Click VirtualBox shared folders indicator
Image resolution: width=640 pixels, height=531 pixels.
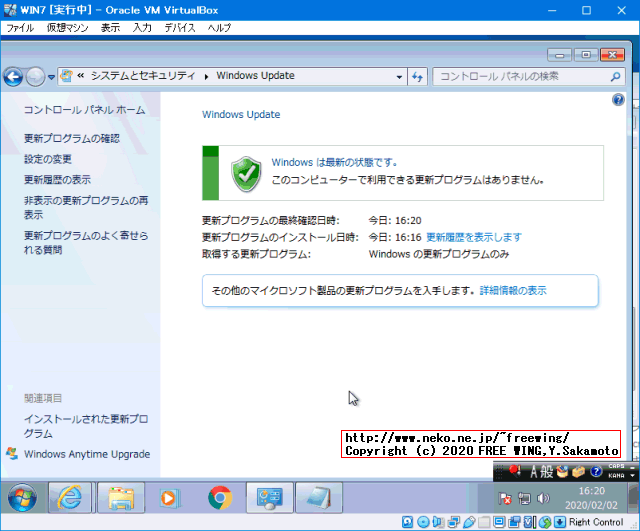pyautogui.click(x=484, y=522)
